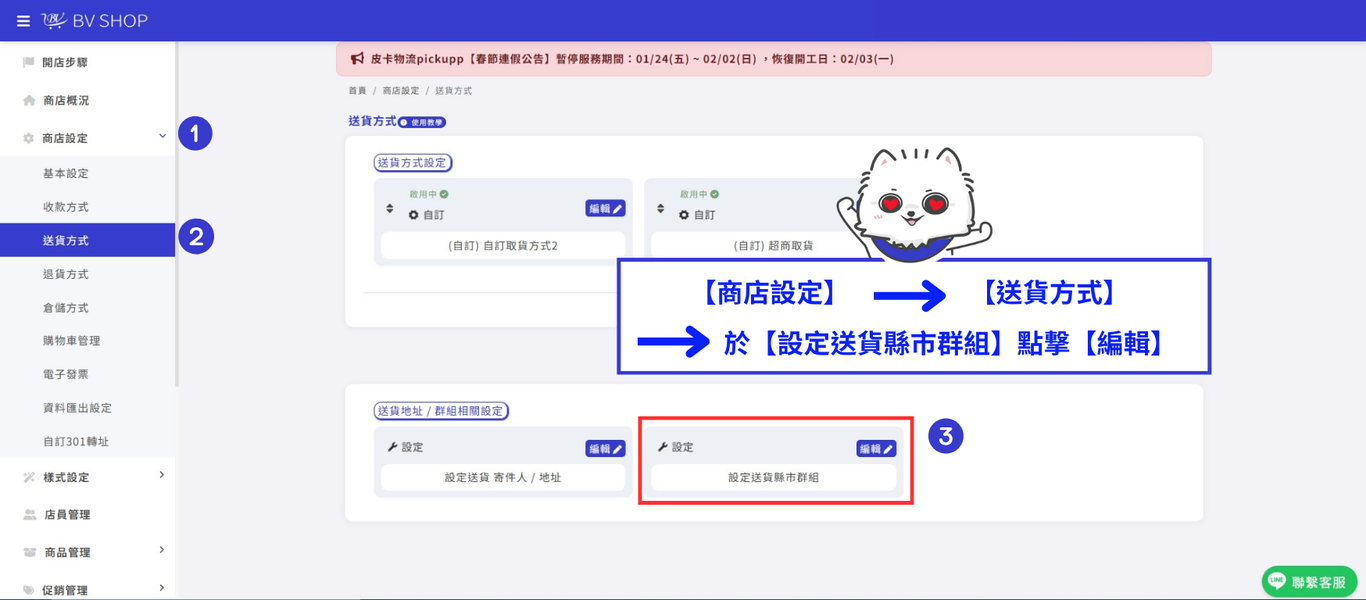
Task: Open the 使用教學 tutorial badge
Action: coord(422,122)
